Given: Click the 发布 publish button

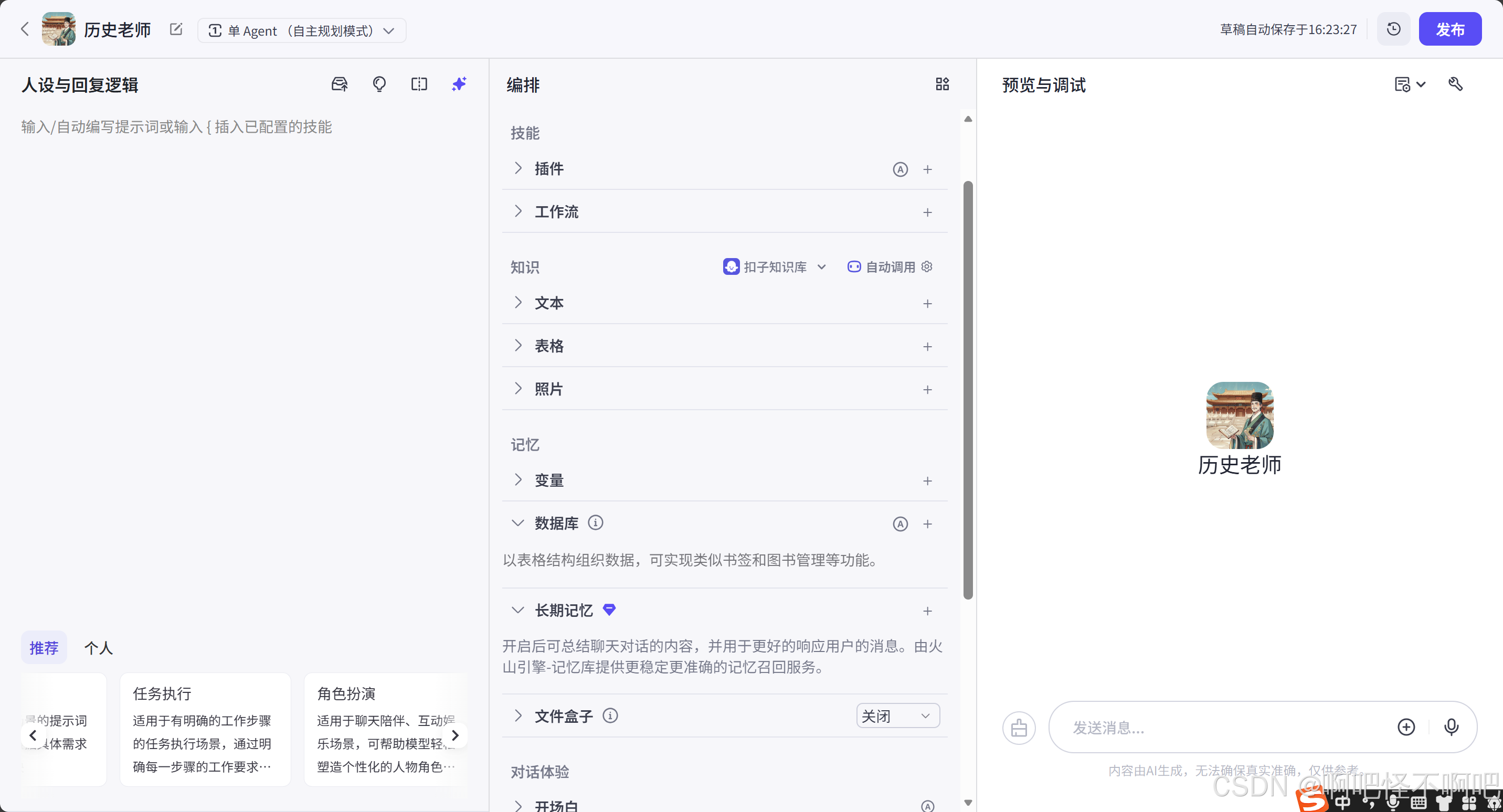Looking at the screenshot, I should pos(1449,29).
